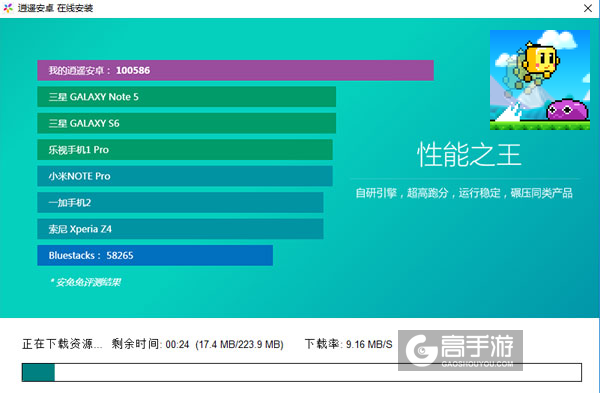Click the 高手游 watermark logo
Viewport: 600px width, 393px height.
(460, 351)
